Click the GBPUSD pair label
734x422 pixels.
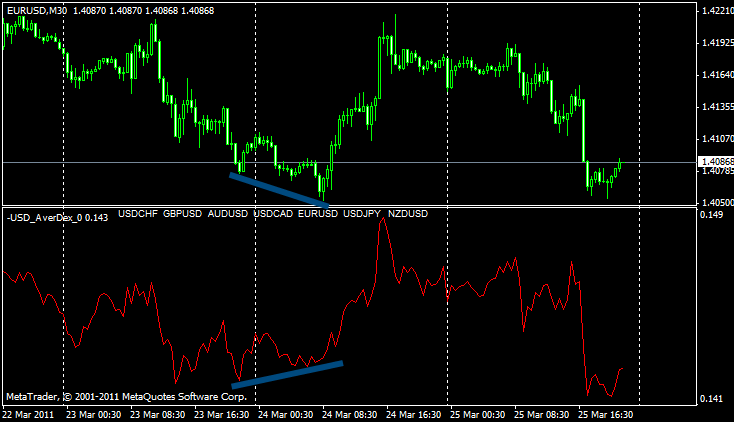(x=182, y=214)
